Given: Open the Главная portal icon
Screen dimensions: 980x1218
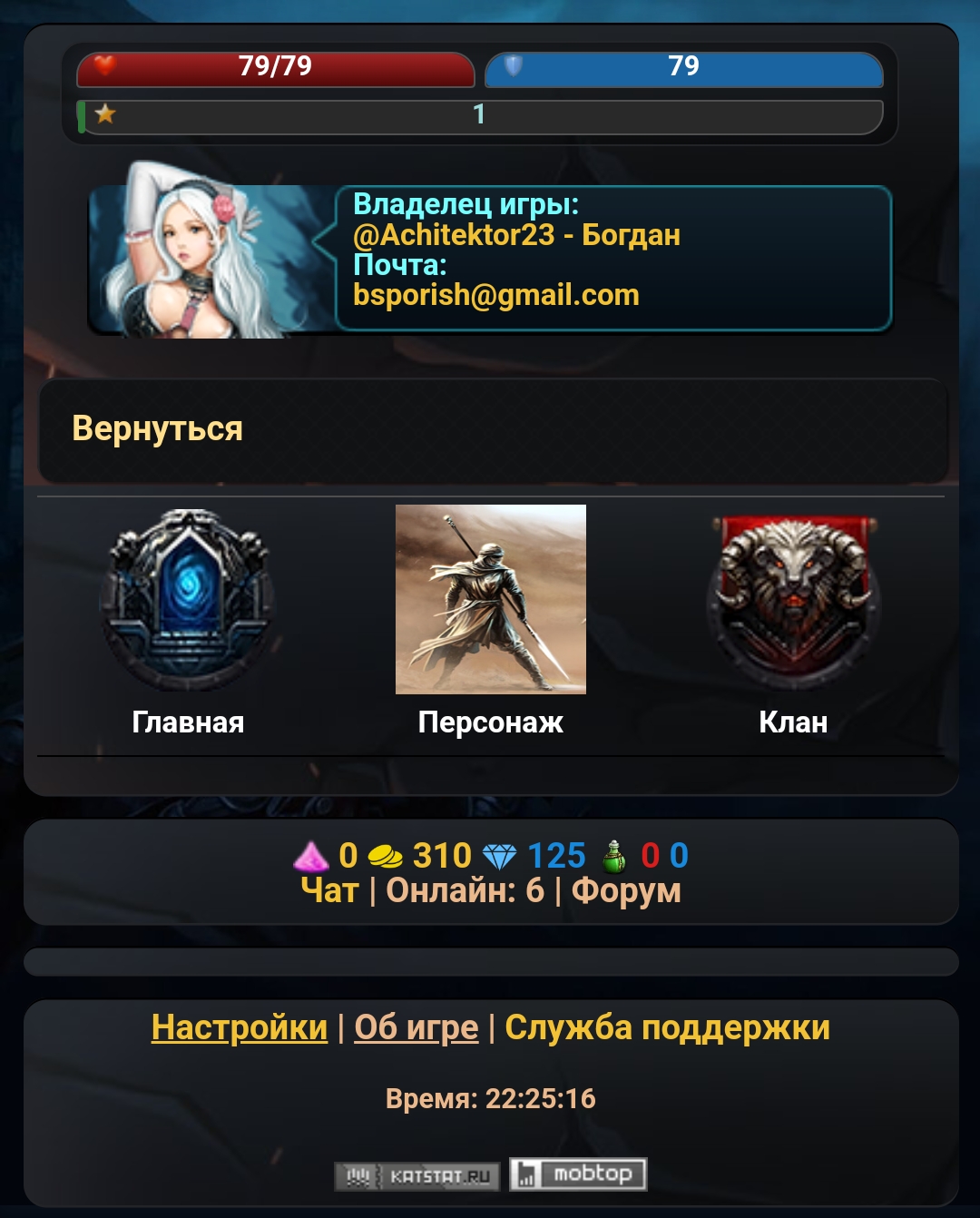Looking at the screenshot, I should click(x=189, y=600).
